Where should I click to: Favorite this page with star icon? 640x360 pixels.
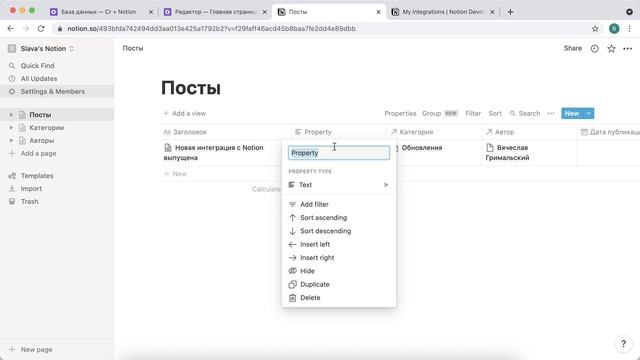click(x=611, y=49)
